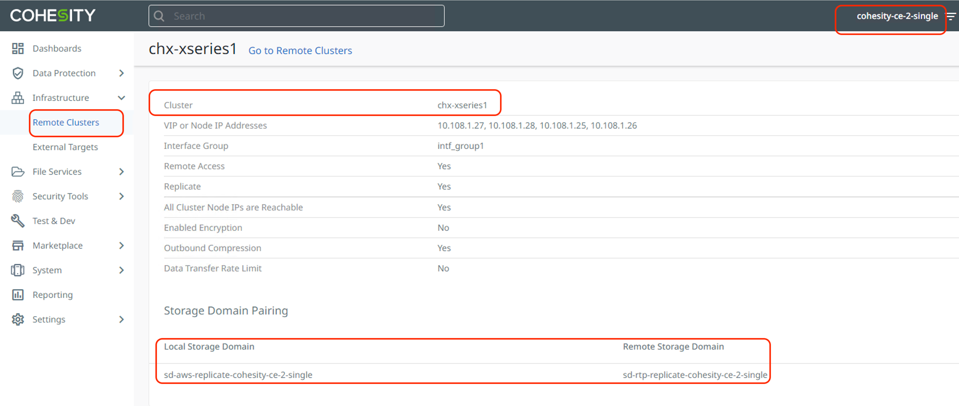Click the Remote Storage Domain column header

[673, 346]
